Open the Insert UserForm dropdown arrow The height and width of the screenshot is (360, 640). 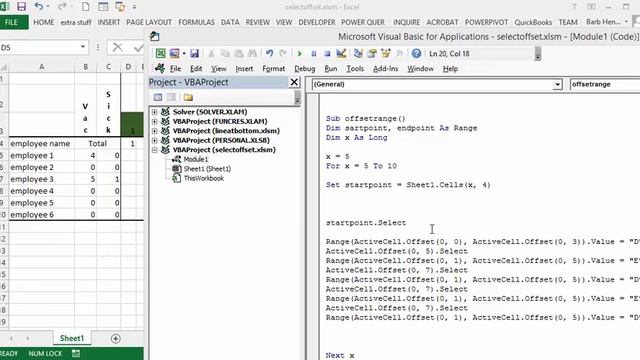[x=184, y=53]
